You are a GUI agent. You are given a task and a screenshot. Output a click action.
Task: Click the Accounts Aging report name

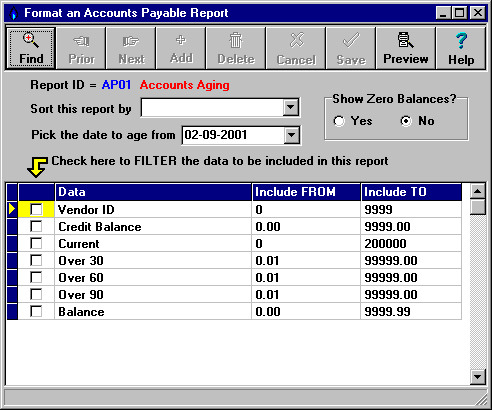184,85
